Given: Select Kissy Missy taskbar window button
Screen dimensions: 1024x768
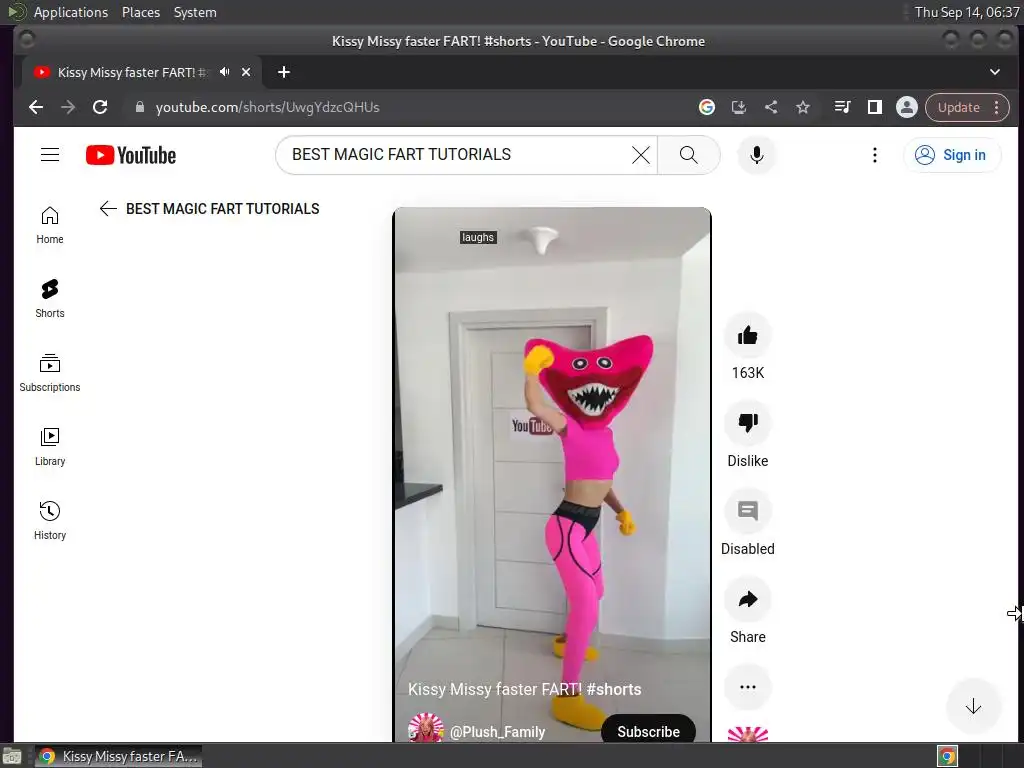Looking at the screenshot, I should [118, 756].
